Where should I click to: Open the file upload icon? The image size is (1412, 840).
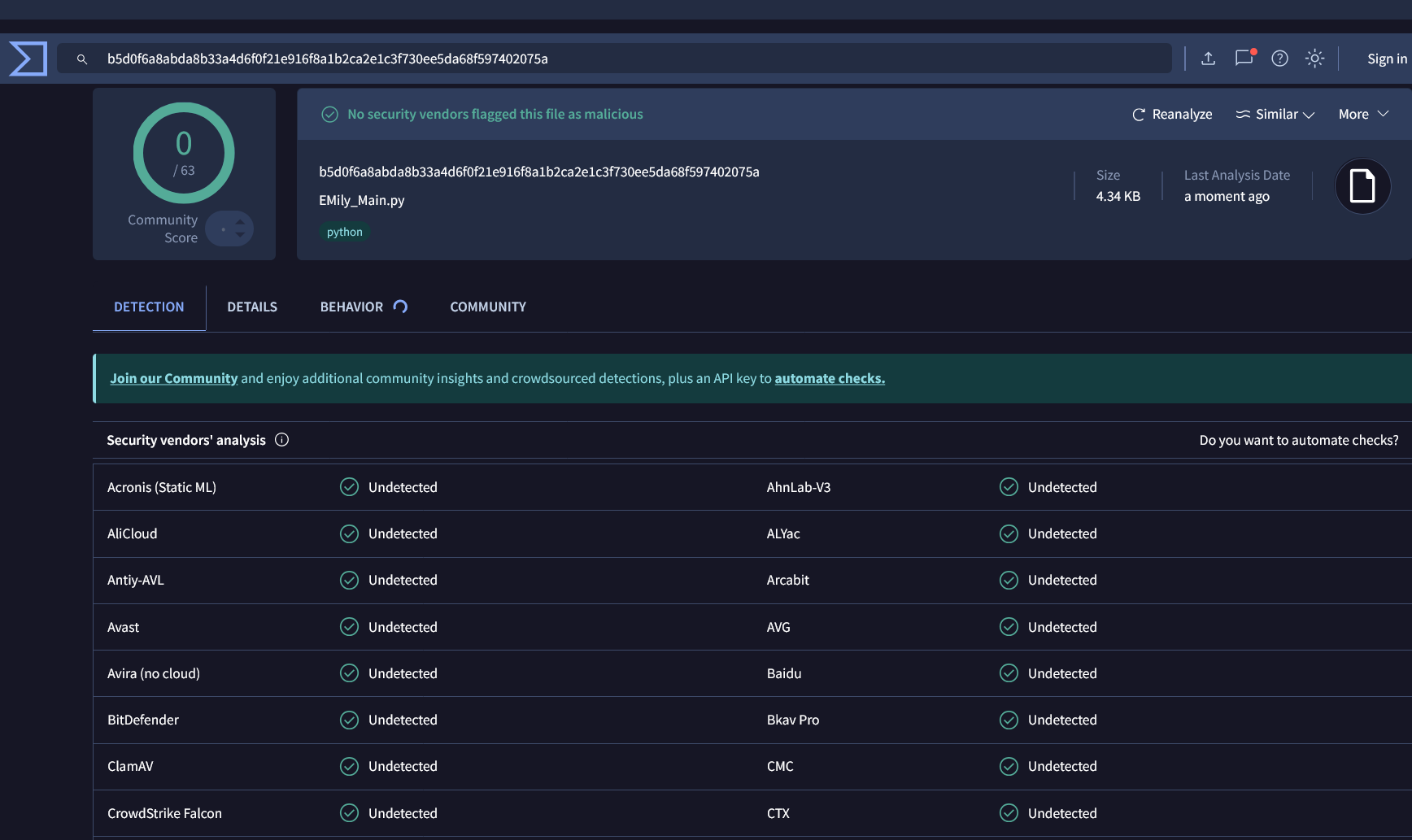tap(1209, 59)
